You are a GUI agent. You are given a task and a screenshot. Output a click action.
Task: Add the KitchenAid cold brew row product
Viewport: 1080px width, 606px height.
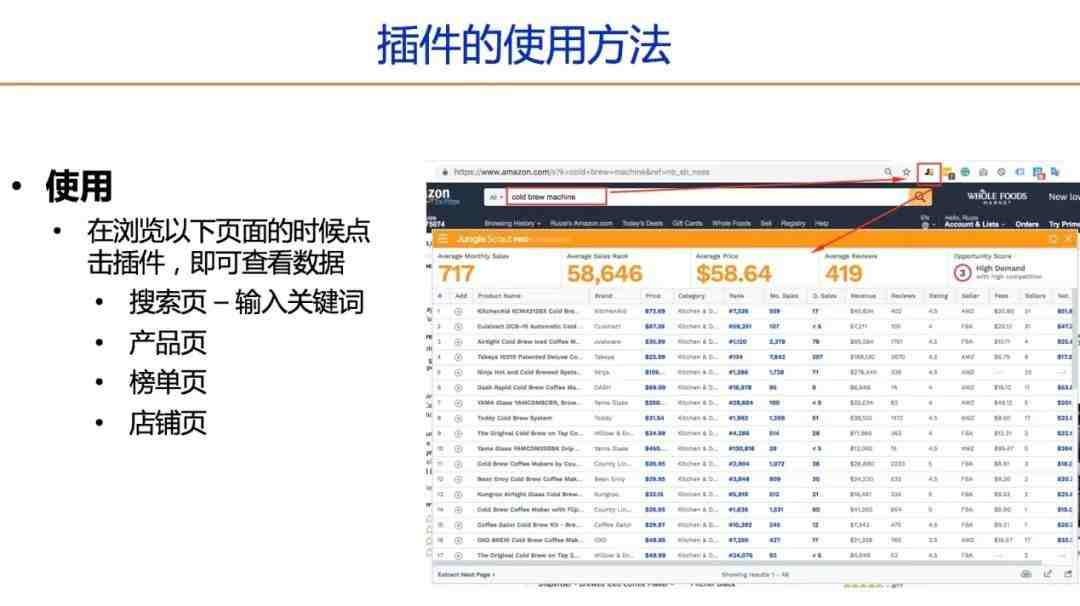459,311
